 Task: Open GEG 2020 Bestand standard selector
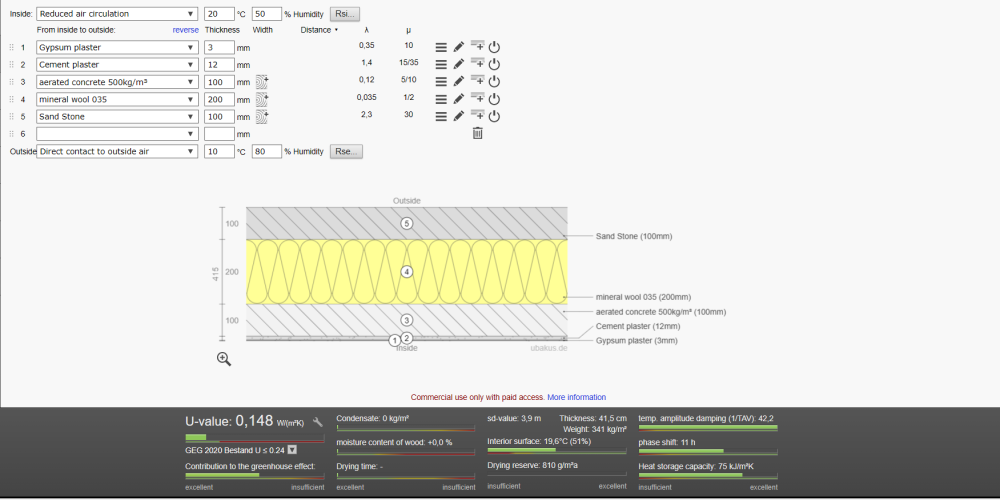pos(292,449)
